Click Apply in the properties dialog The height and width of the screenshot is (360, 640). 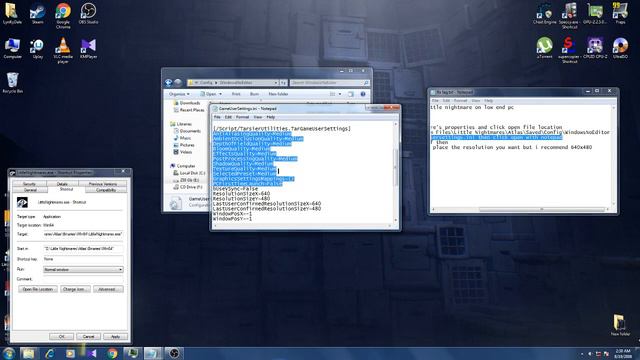(x=116, y=336)
